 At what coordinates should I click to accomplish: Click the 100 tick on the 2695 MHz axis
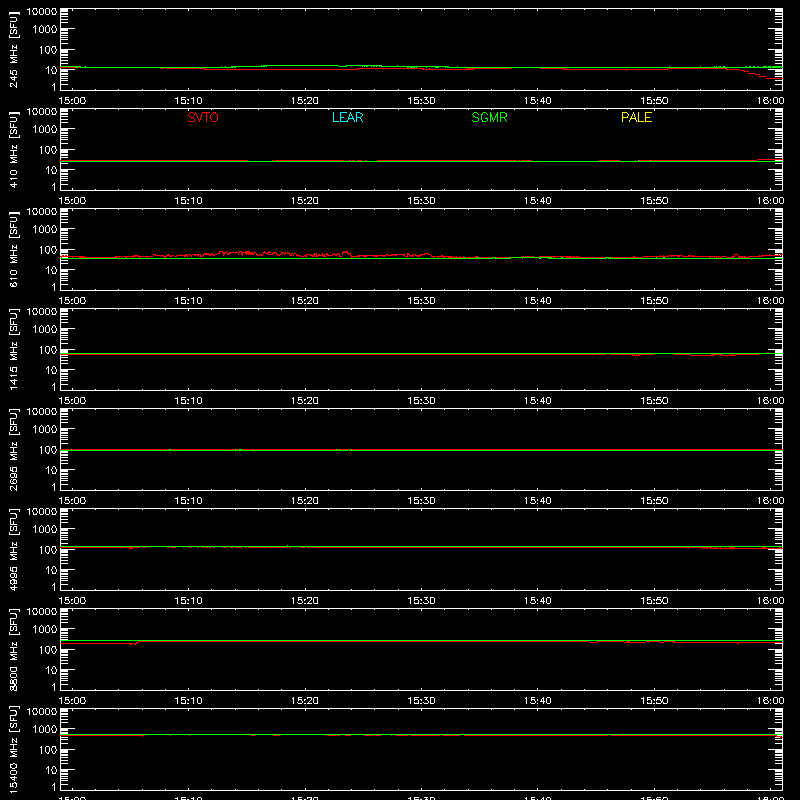coord(48,450)
